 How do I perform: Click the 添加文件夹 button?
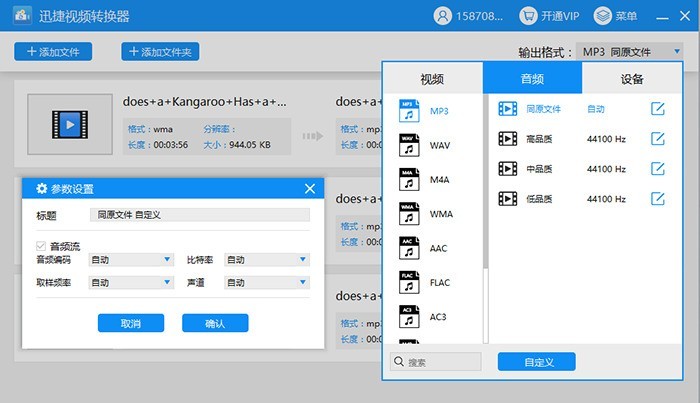coord(160,51)
